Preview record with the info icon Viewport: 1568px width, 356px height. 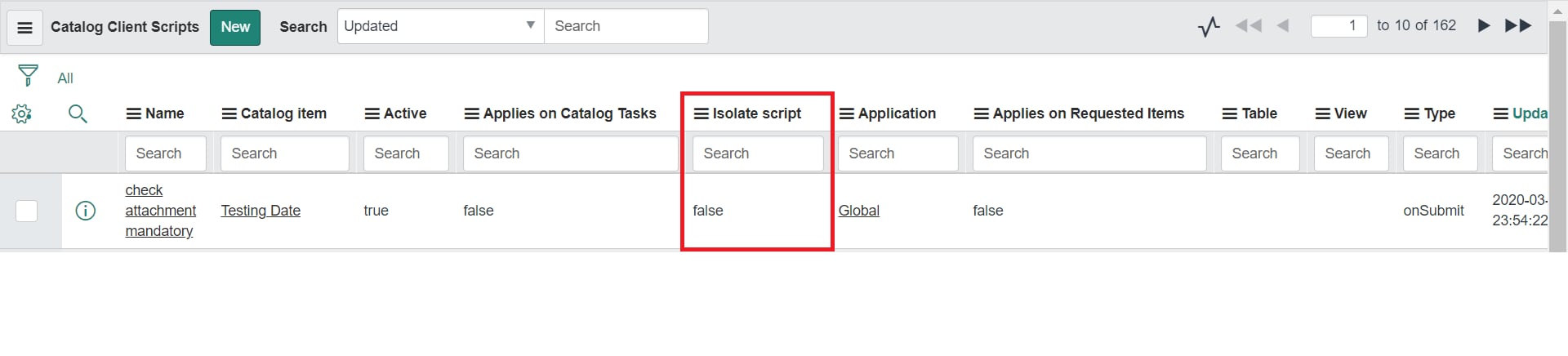click(x=85, y=211)
